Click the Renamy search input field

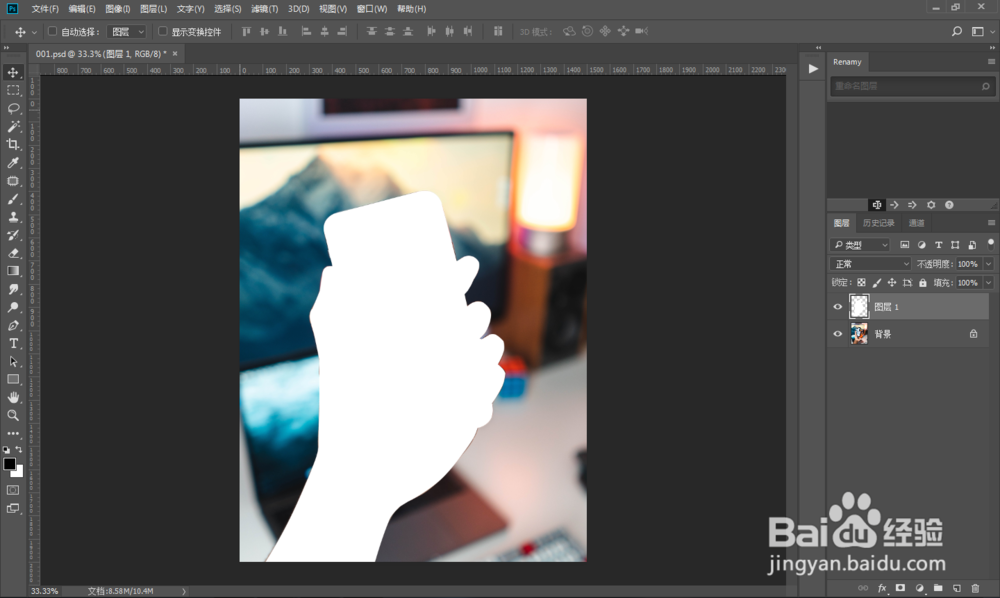(911, 86)
